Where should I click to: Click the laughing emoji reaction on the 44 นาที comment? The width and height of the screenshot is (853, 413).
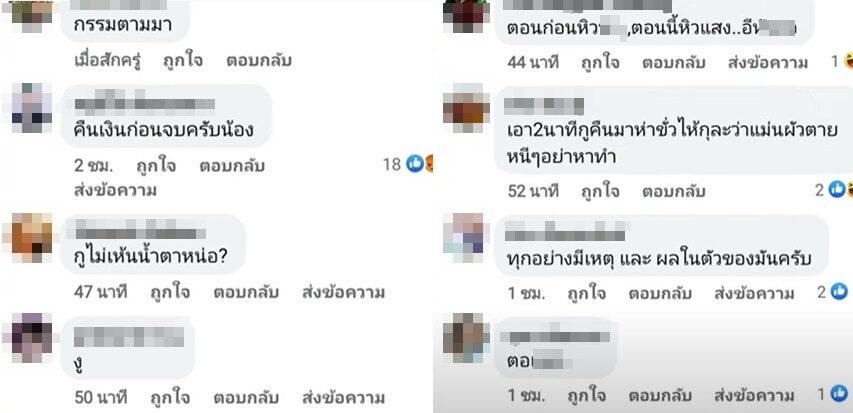coord(849,61)
